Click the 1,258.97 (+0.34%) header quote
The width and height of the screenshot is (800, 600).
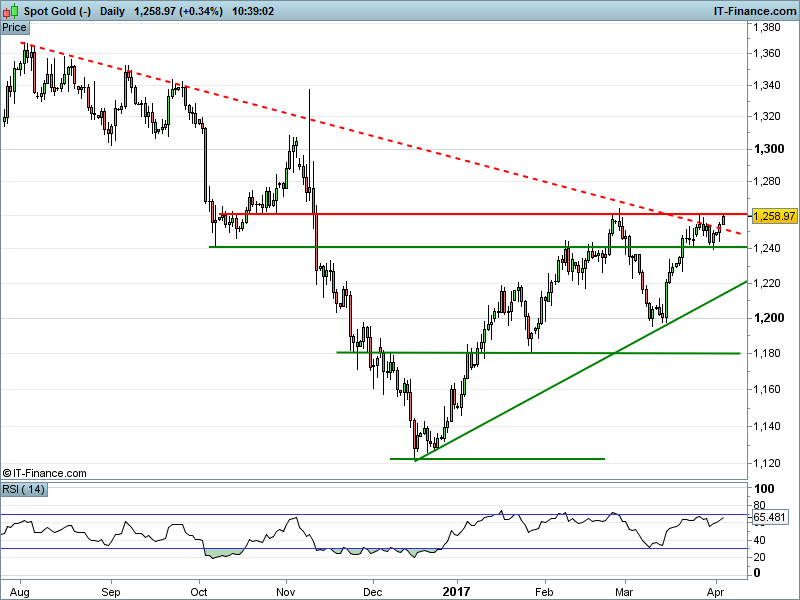tap(178, 11)
